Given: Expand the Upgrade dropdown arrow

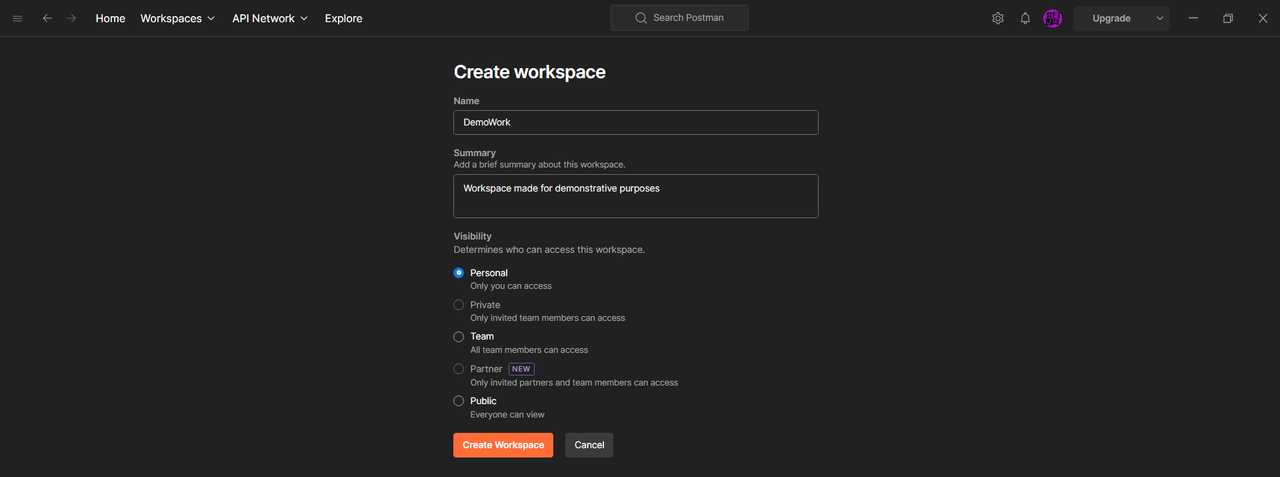Looking at the screenshot, I should pos(1160,18).
